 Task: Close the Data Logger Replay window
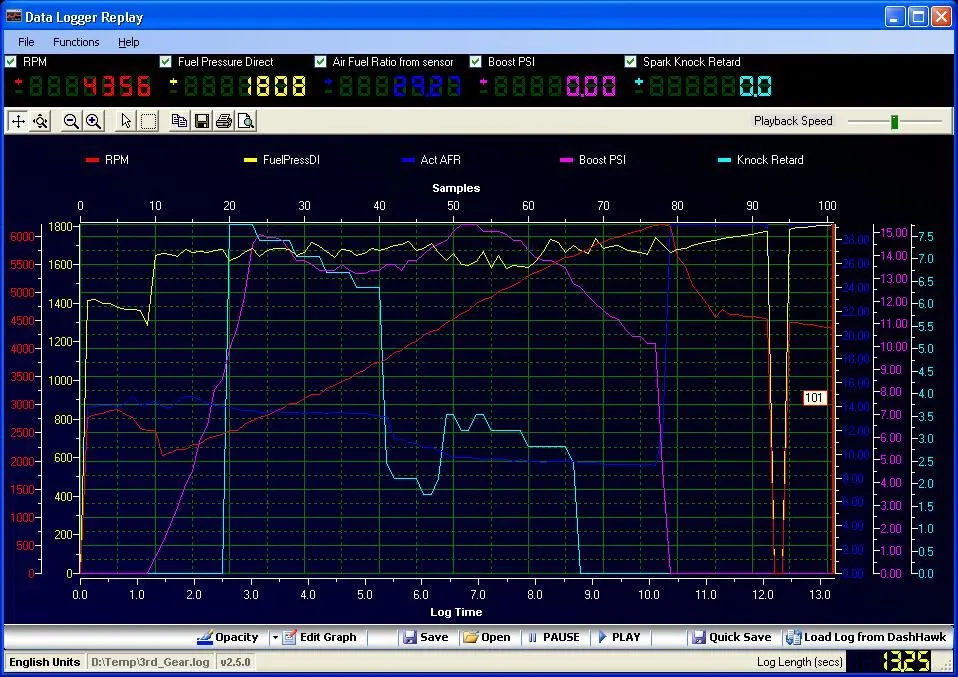click(x=941, y=16)
